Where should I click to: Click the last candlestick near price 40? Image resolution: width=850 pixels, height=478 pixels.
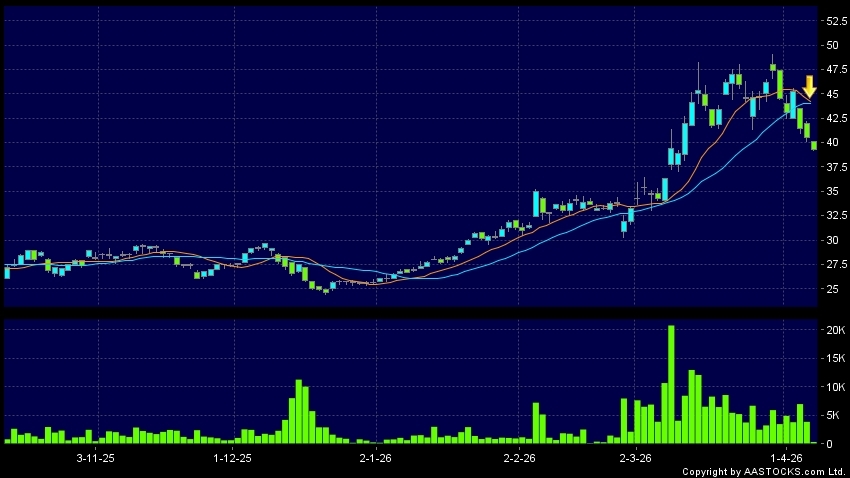tap(814, 145)
